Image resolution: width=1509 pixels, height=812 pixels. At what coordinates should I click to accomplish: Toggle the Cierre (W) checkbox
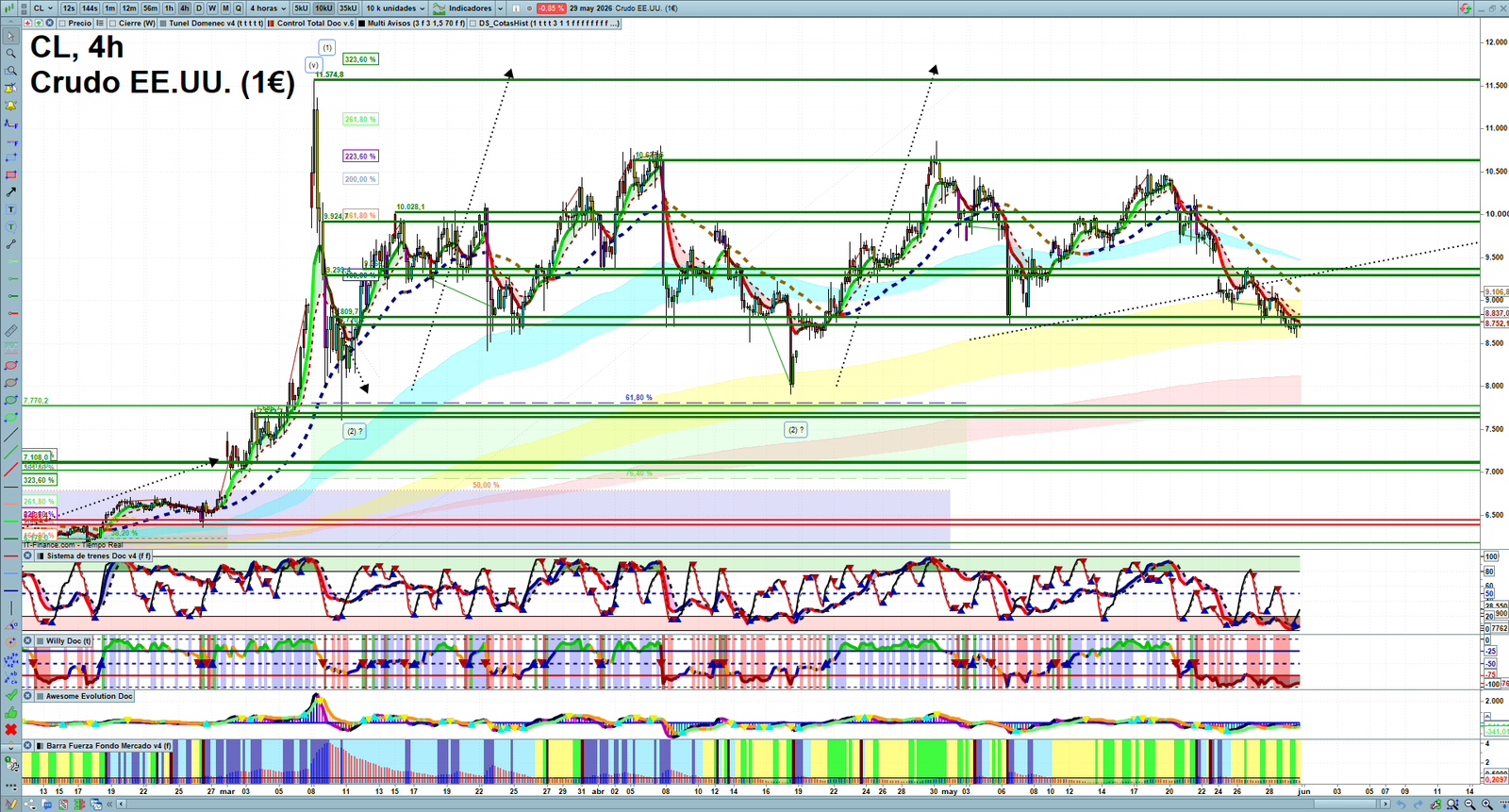[x=112, y=23]
